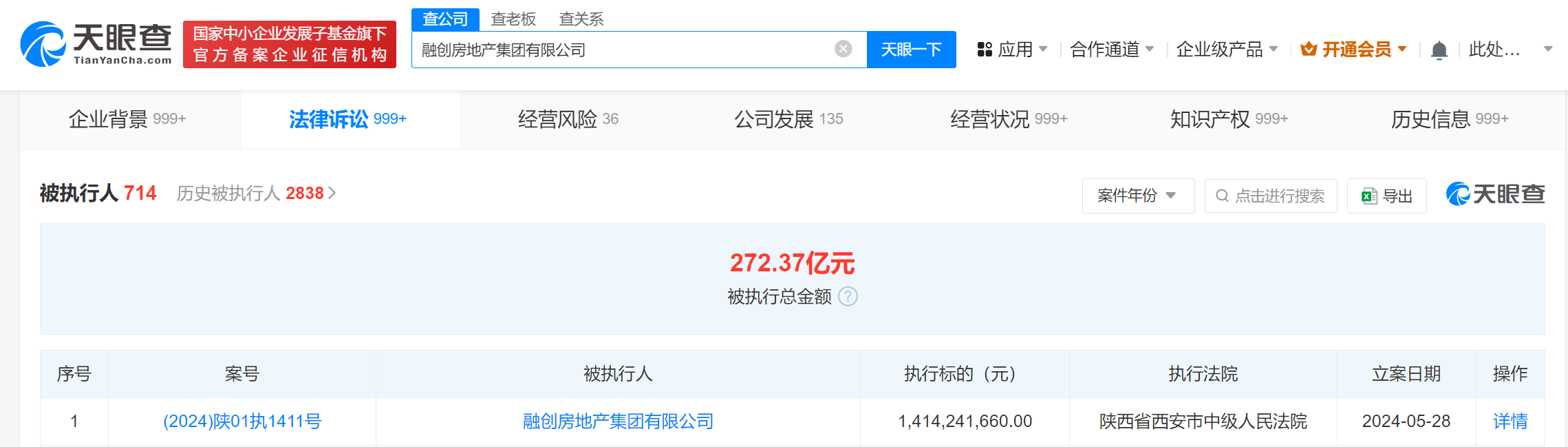This screenshot has height=447, width=1568.
Task: Switch to the 企业背景 tab
Action: (x=130, y=120)
